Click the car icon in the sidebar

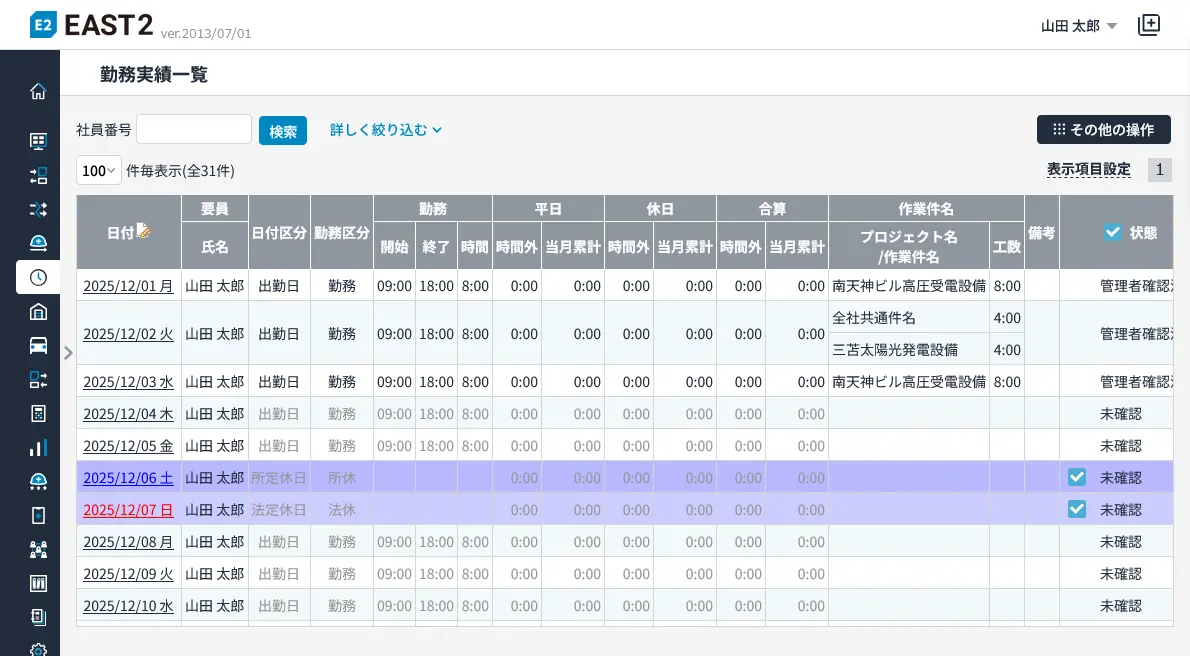pyautogui.click(x=38, y=345)
